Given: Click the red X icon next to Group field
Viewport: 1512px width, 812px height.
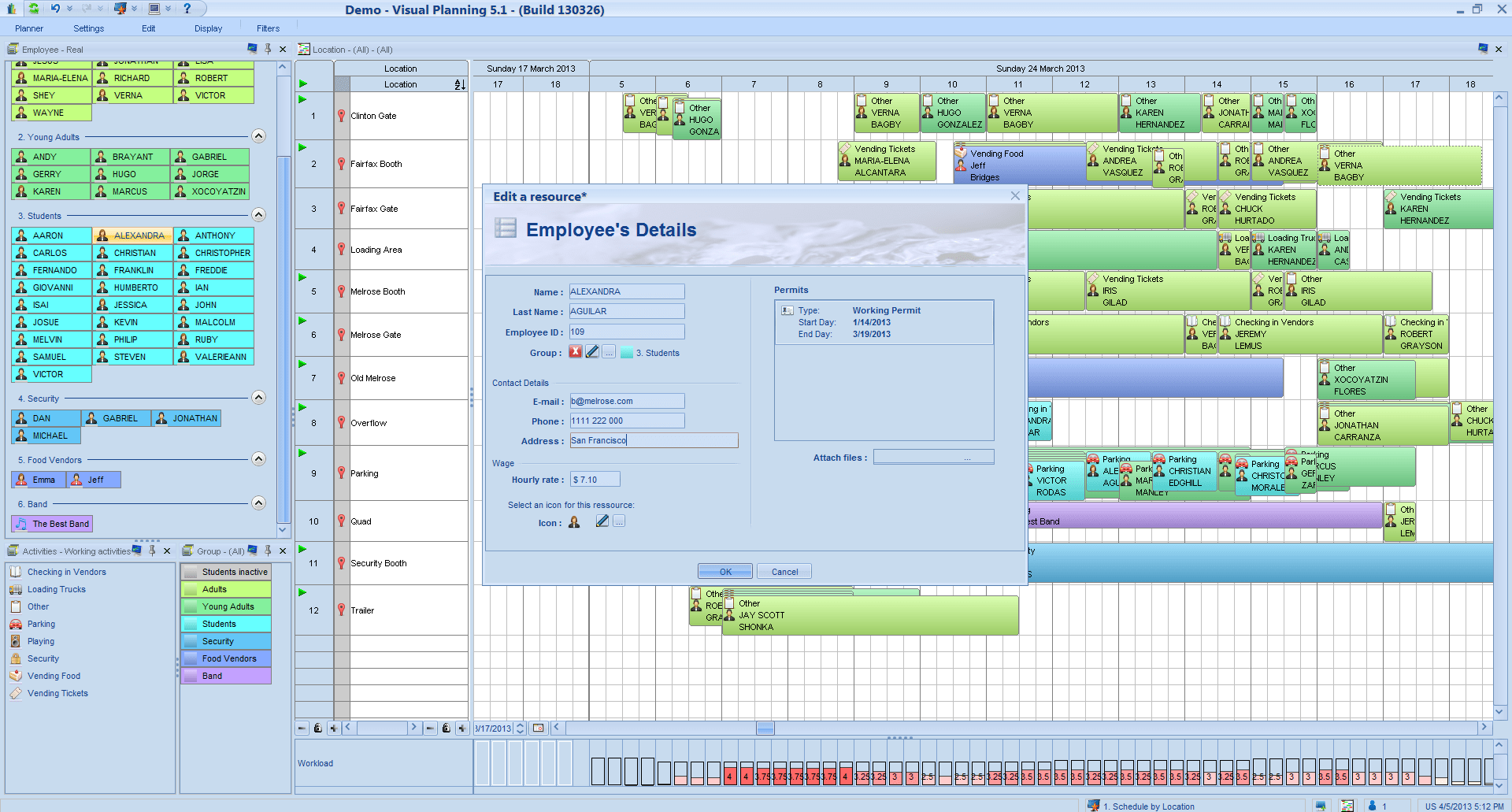Looking at the screenshot, I should point(576,352).
